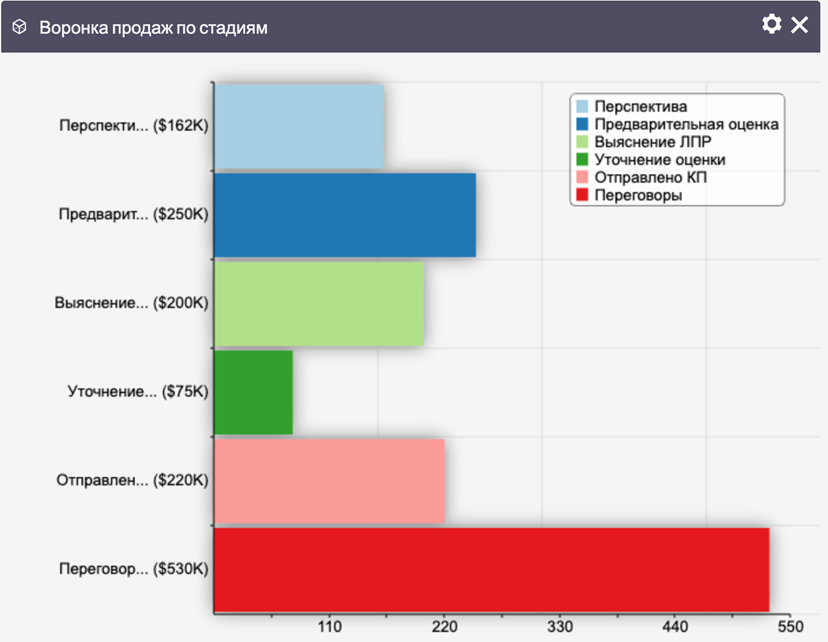Click the Перспекти... ($162K) axis label

click(x=133, y=127)
